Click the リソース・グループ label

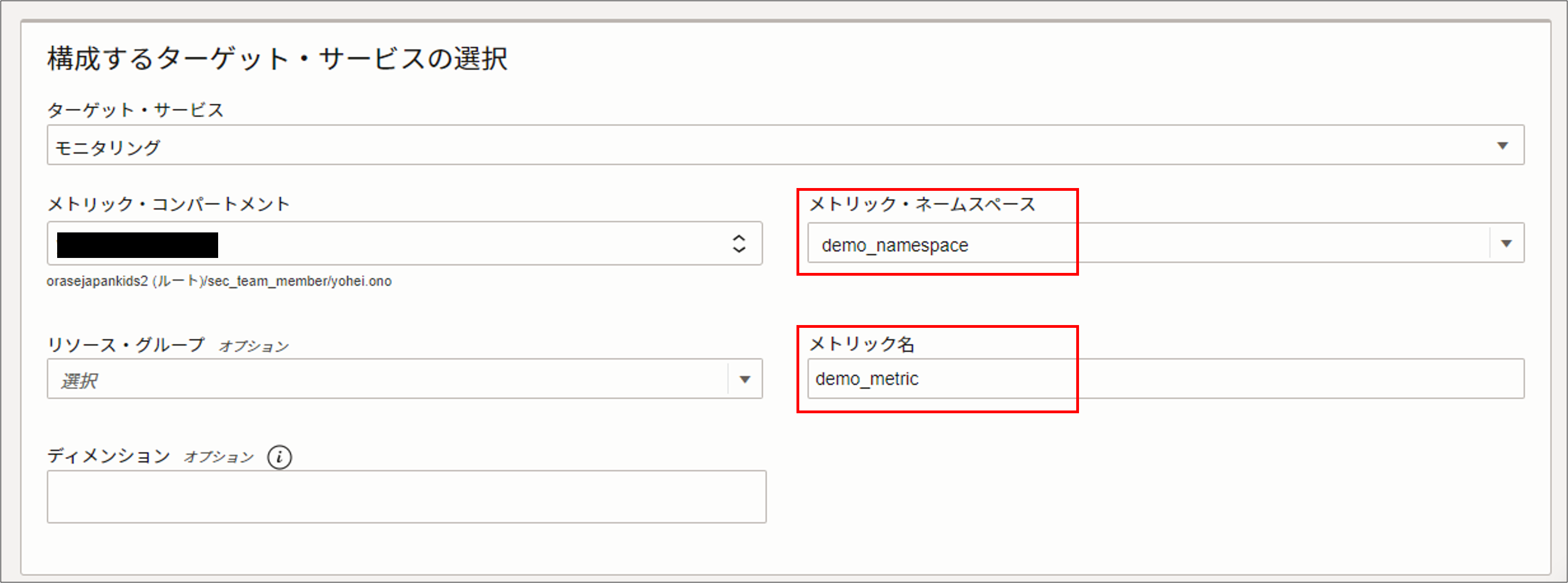126,345
